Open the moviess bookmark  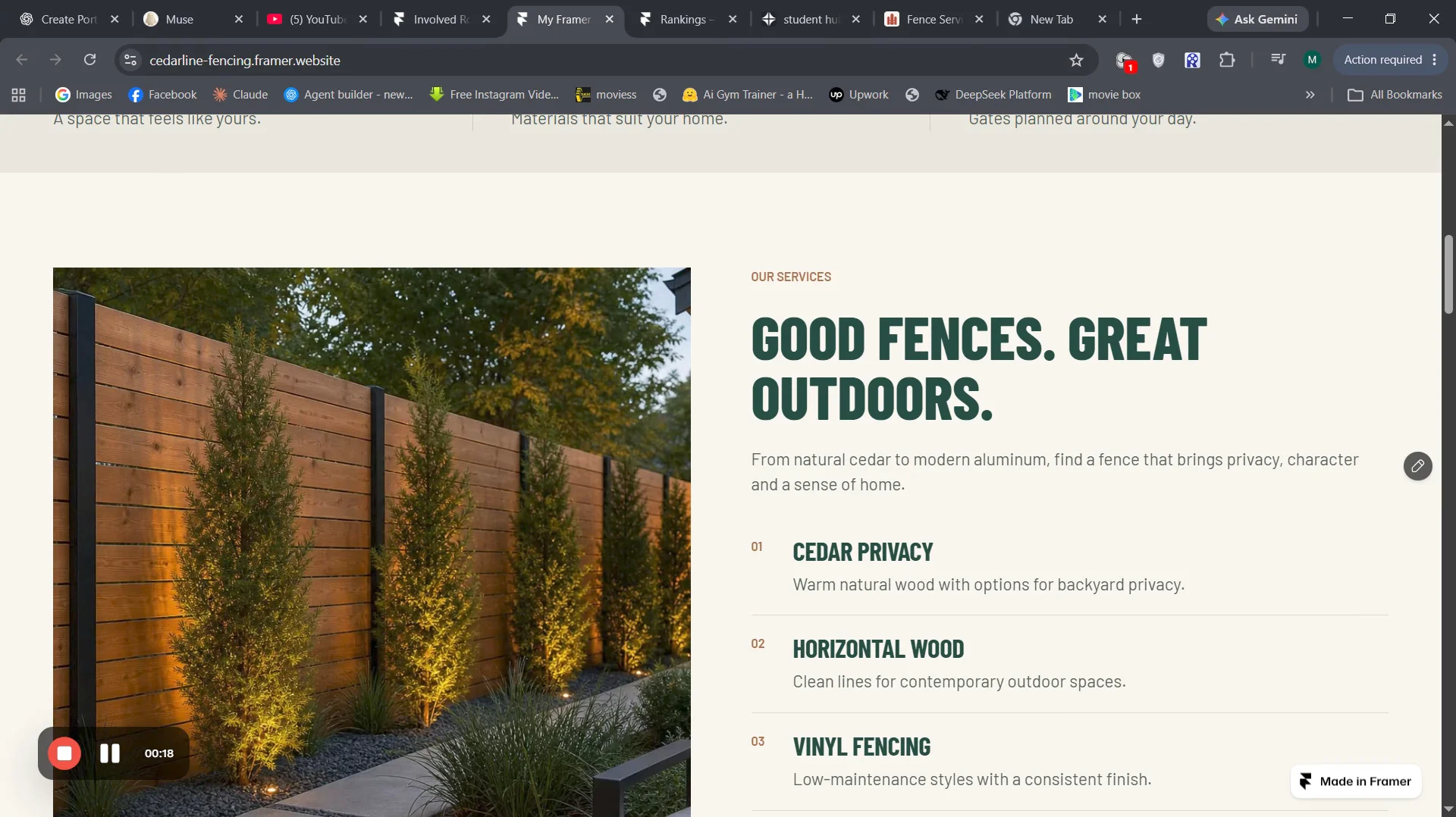coord(606,95)
